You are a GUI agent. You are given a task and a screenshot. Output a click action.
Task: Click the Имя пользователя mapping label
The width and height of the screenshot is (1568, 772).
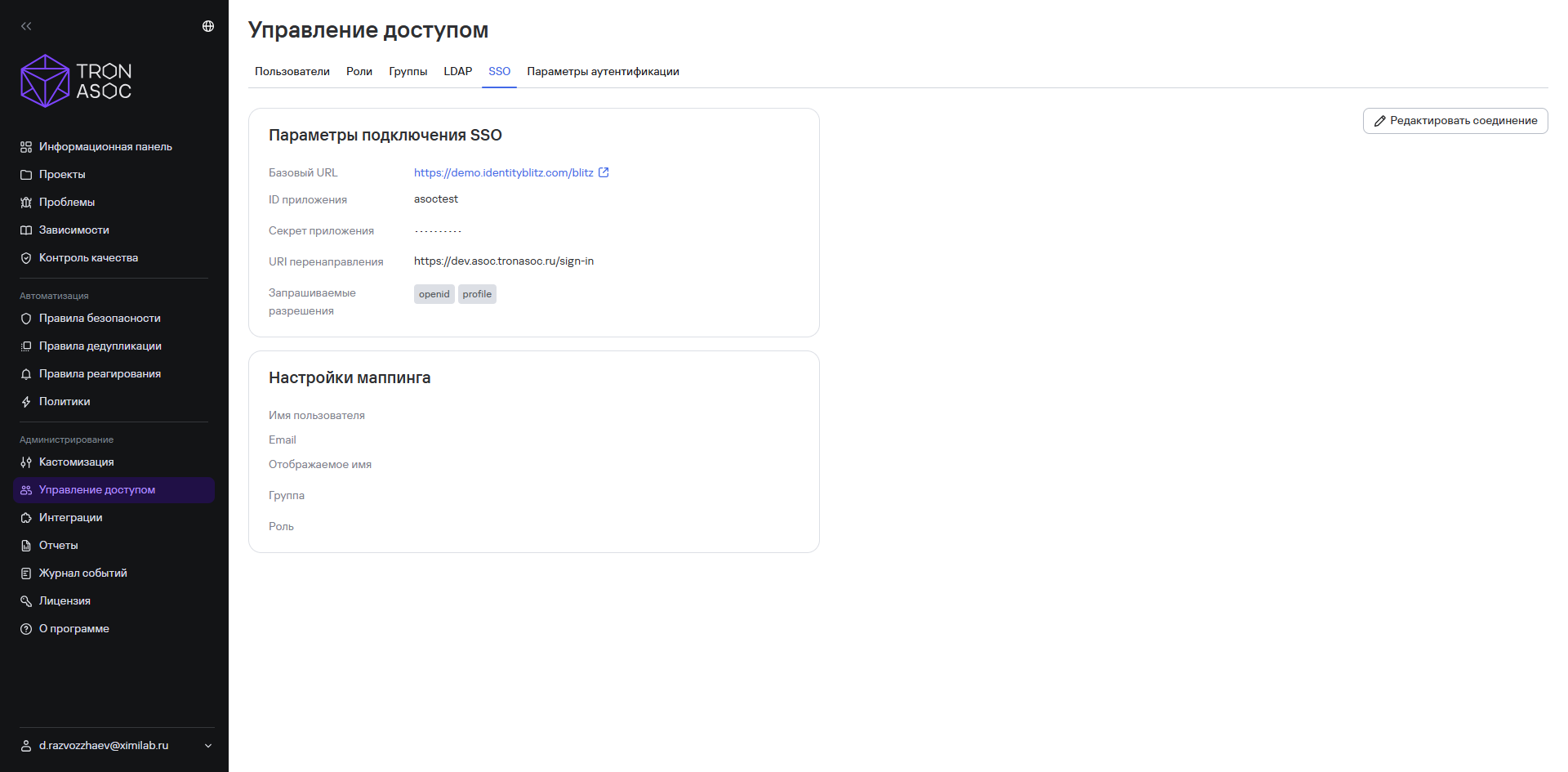pos(317,416)
